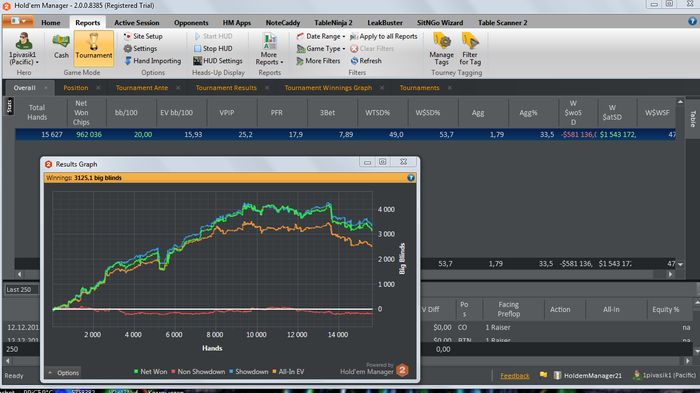This screenshot has width=700, height=393.
Task: Close the Tournament Results tab
Action: pyautogui.click(x=267, y=88)
